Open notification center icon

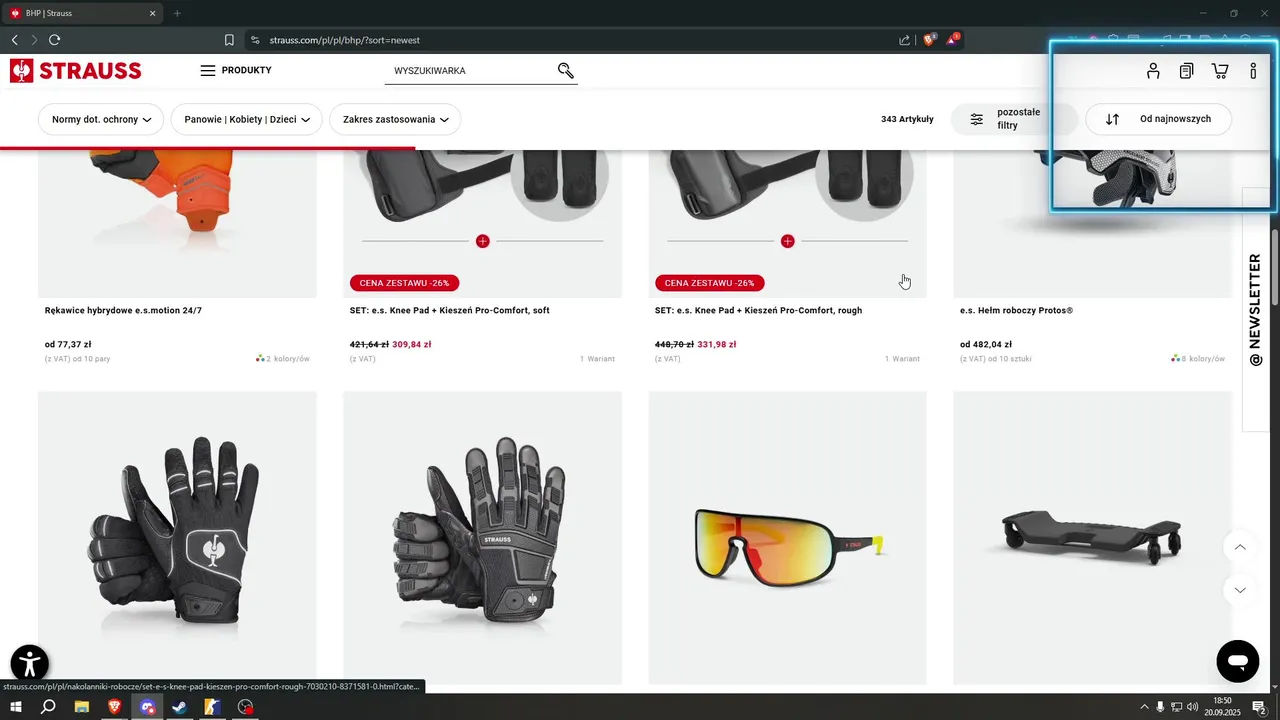point(1259,707)
